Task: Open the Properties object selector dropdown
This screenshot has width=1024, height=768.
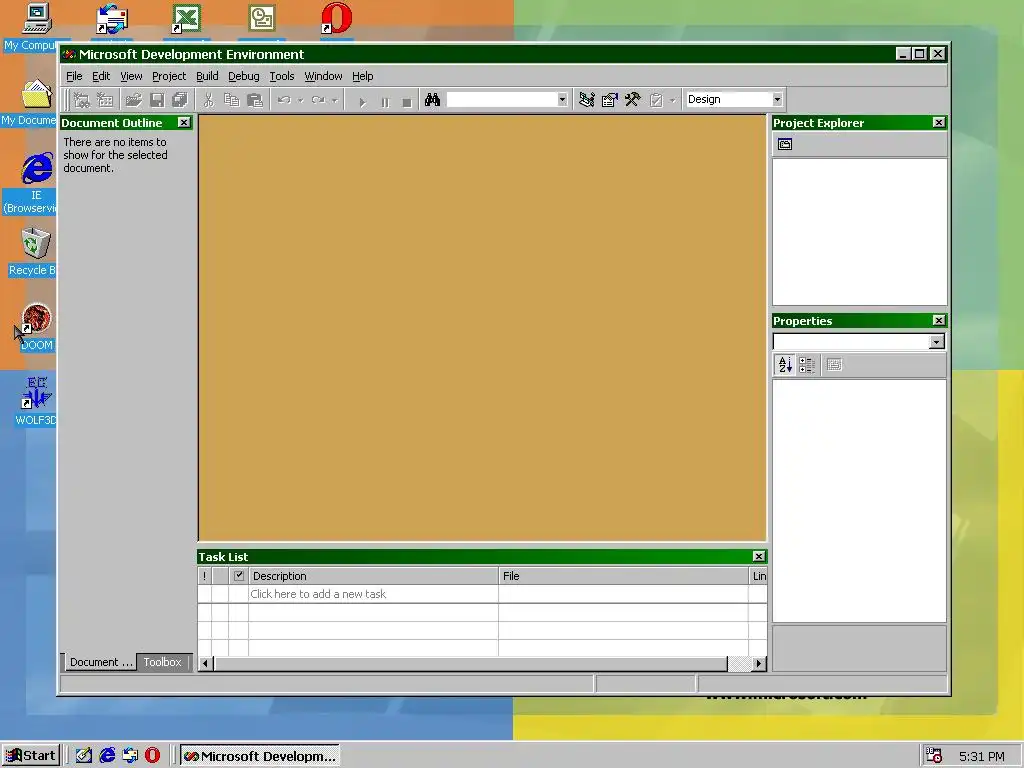Action: (936, 342)
